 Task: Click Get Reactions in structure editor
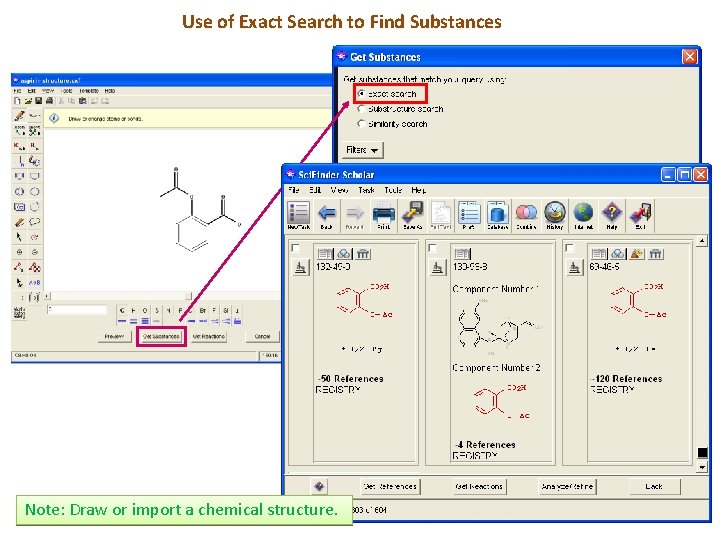tap(209, 337)
